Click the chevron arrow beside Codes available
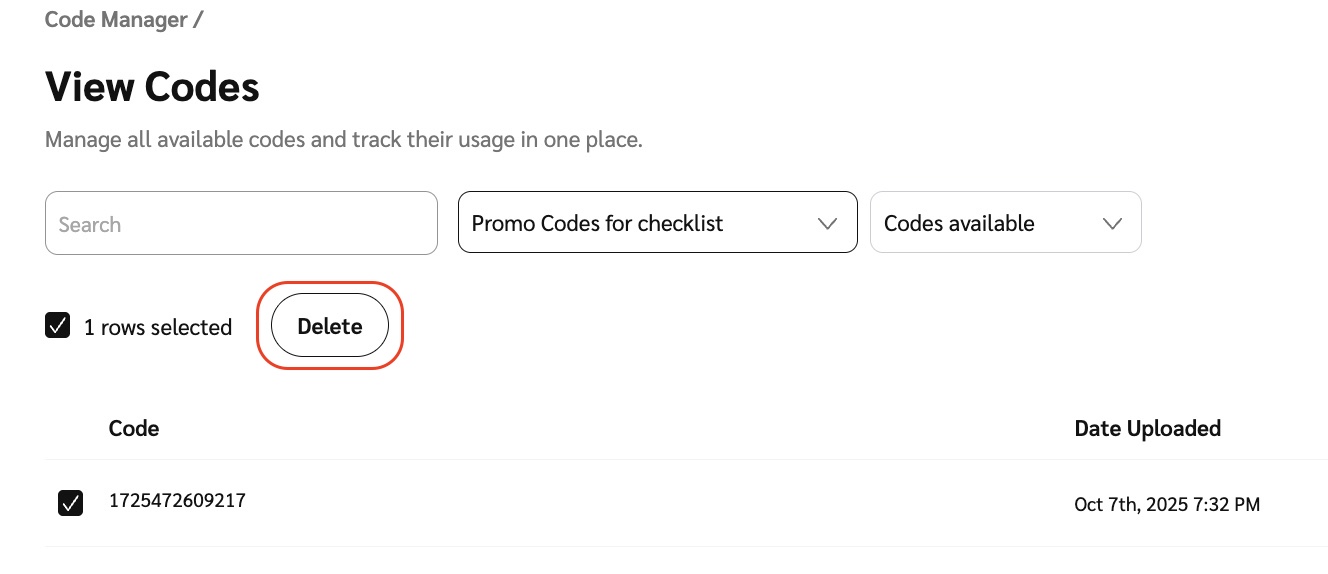Screen dimensions: 1328x574 pyautogui.click(x=1112, y=223)
